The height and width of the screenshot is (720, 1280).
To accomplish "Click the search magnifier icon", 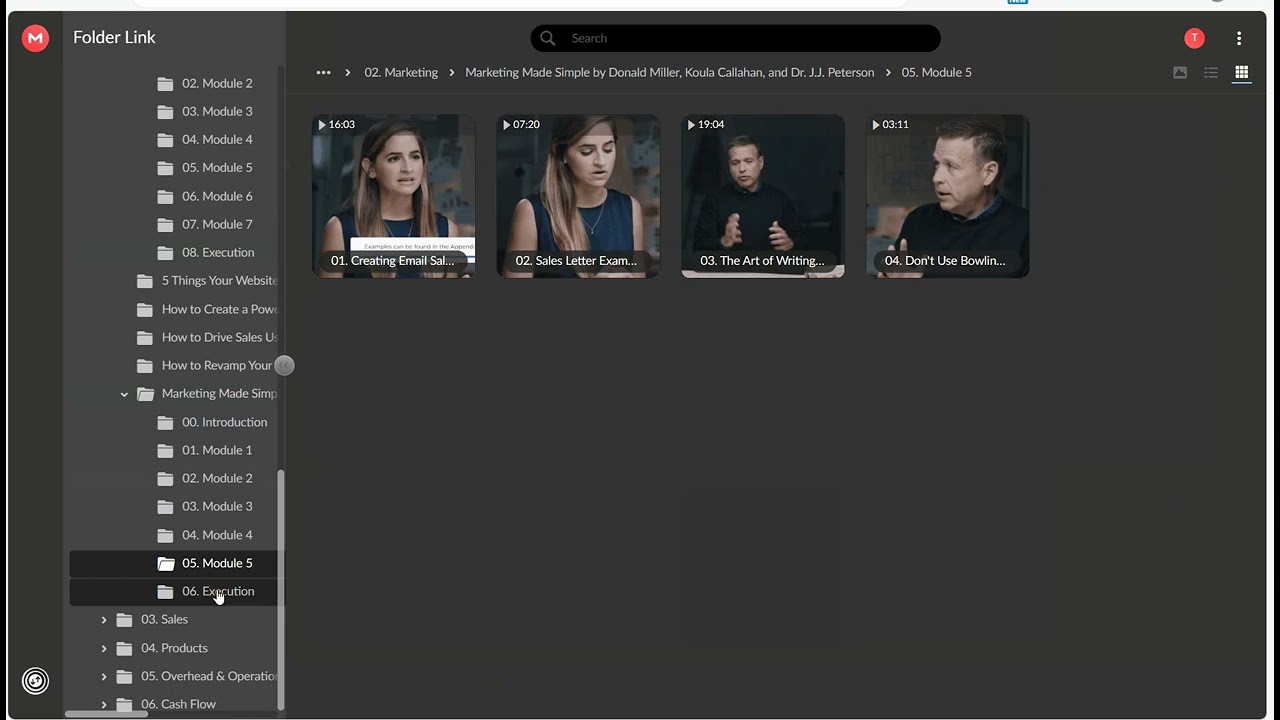I will coord(548,38).
